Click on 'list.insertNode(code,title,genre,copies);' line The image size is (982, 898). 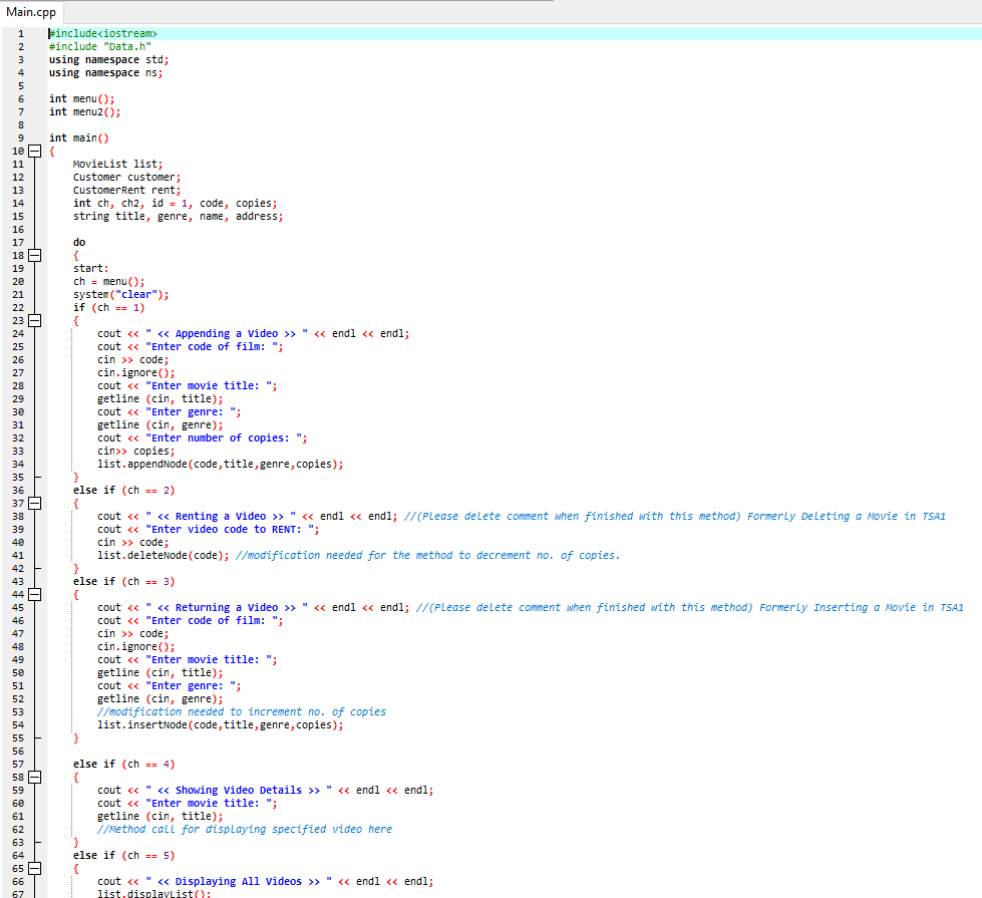[220, 725]
